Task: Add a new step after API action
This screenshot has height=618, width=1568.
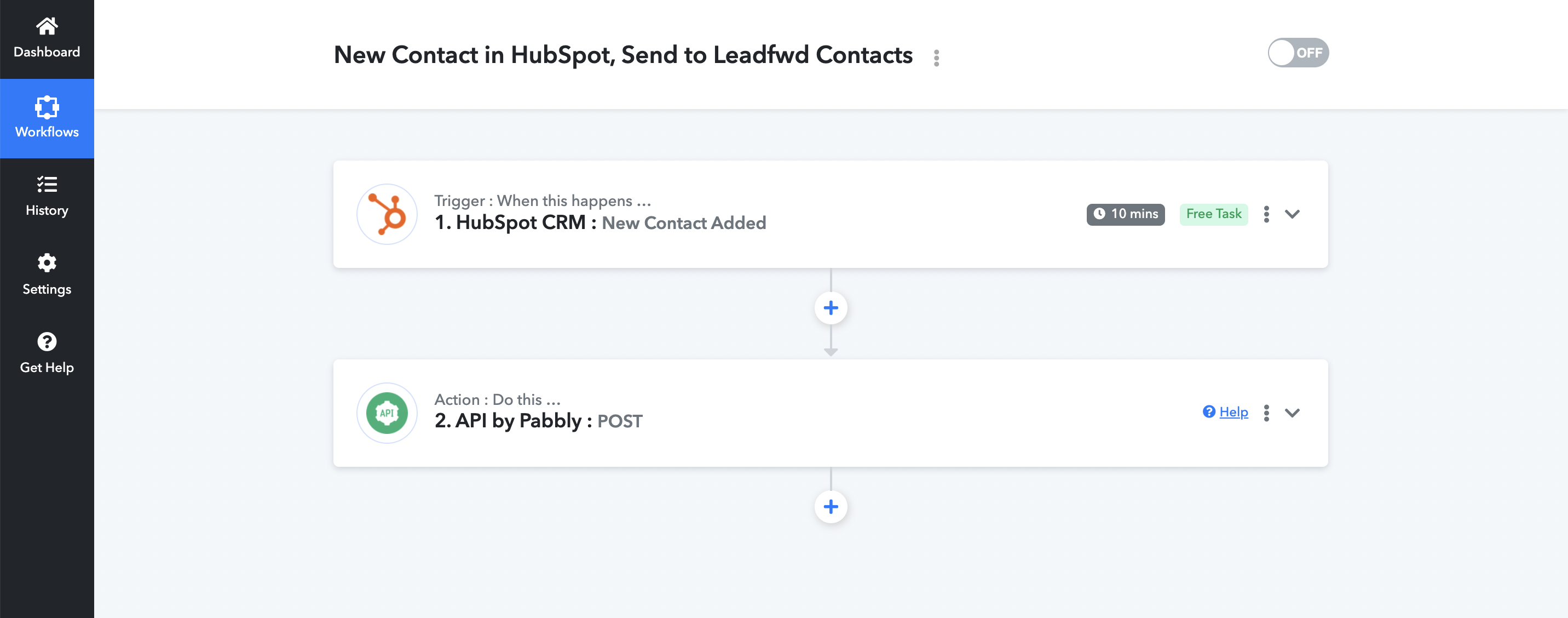Action: 831,507
